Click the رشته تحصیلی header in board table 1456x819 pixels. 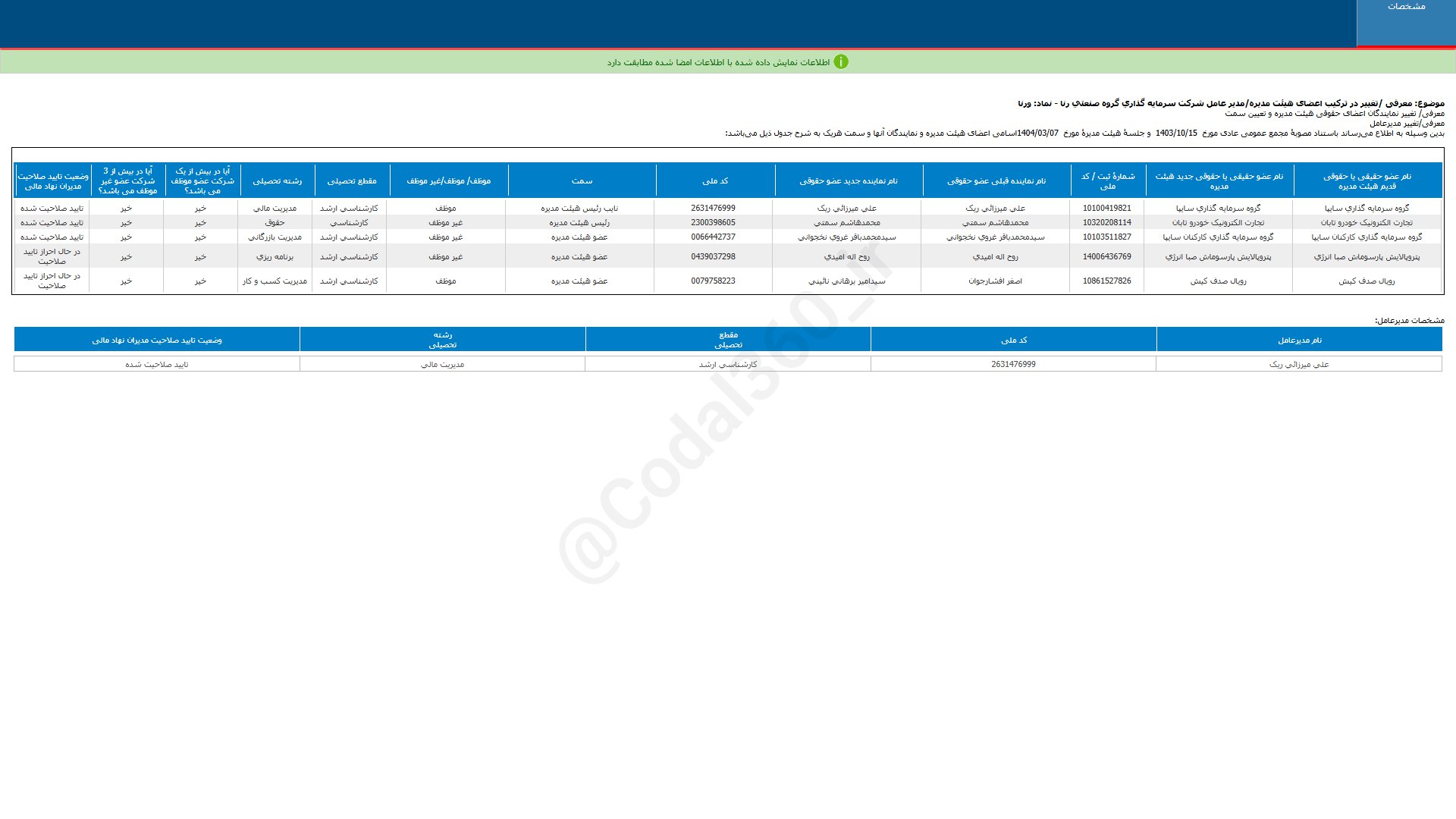tap(277, 181)
